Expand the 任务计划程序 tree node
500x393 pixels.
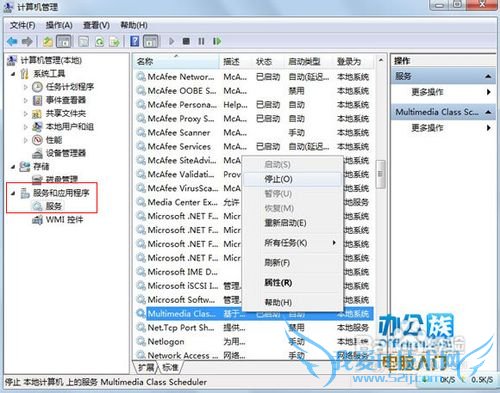pyautogui.click(x=26, y=87)
